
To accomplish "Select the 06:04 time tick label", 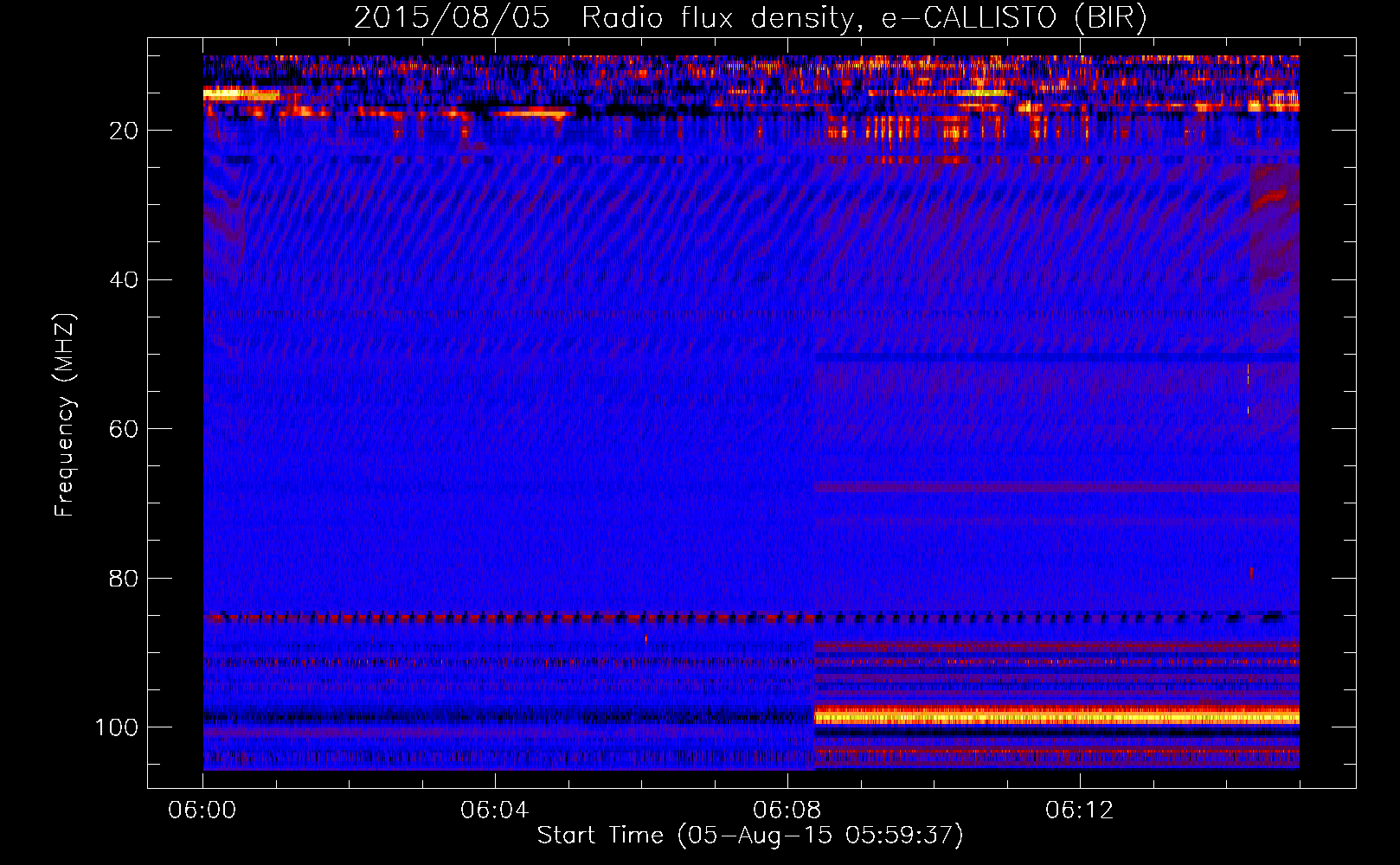I will (495, 811).
